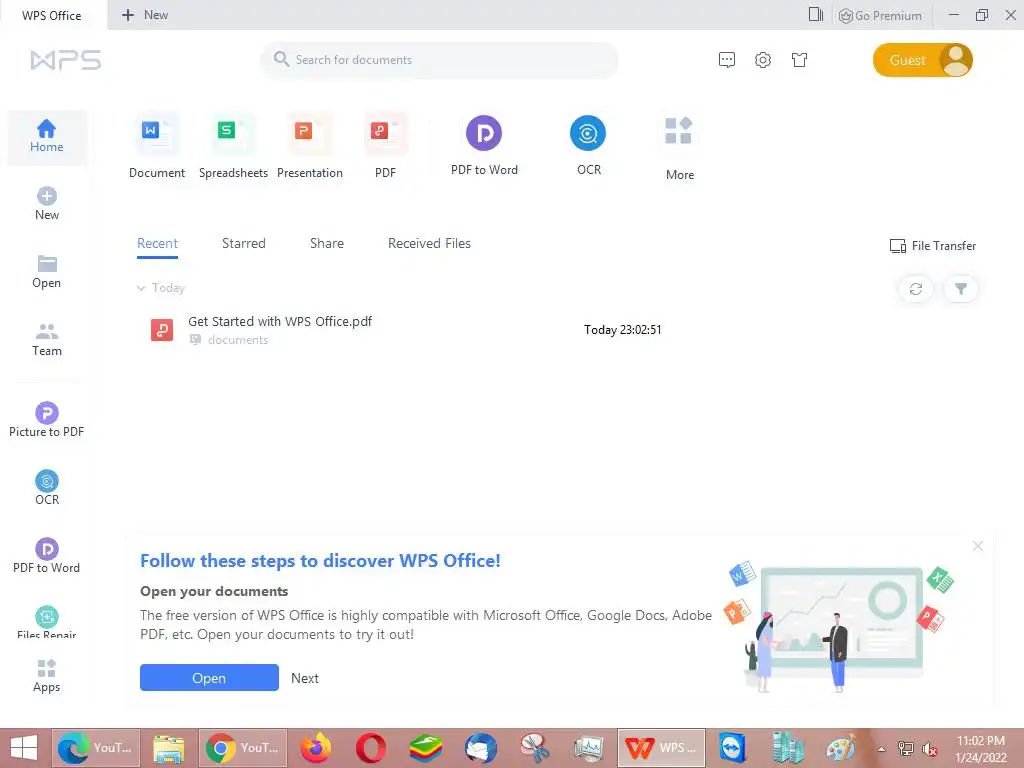The height and width of the screenshot is (768, 1024).
Task: Open a New tab in title bar
Action: tap(145, 15)
